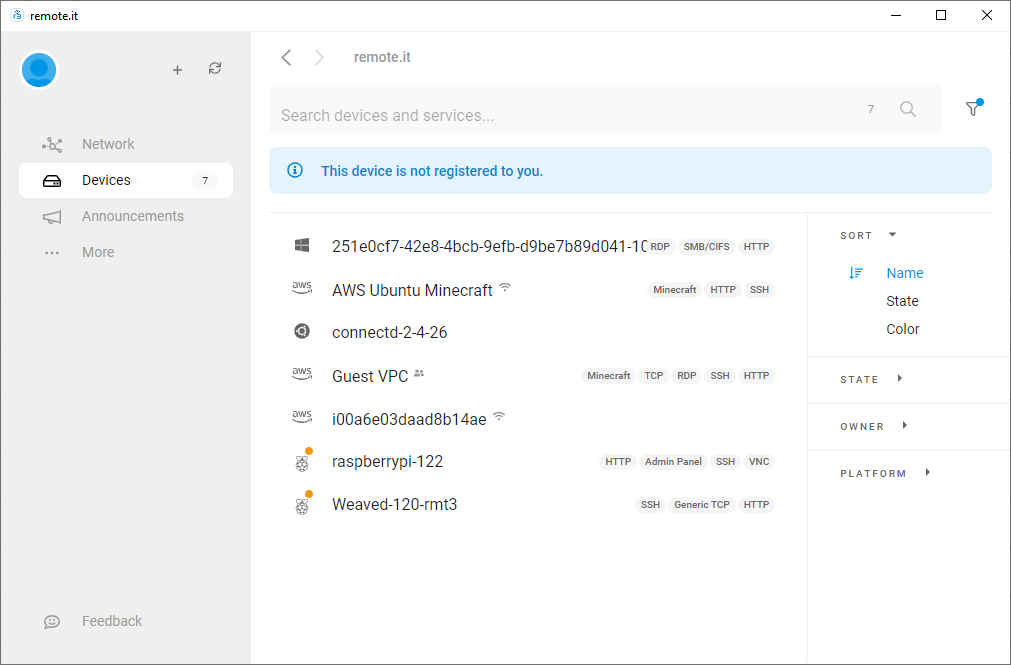Click the remote.it app icon in title bar
Viewport: 1011px width, 665px height.
[17, 15]
